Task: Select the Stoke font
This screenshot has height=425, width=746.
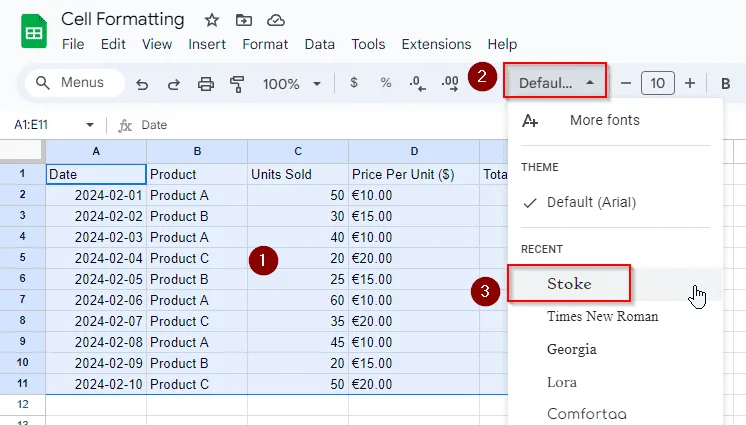Action: point(615,284)
